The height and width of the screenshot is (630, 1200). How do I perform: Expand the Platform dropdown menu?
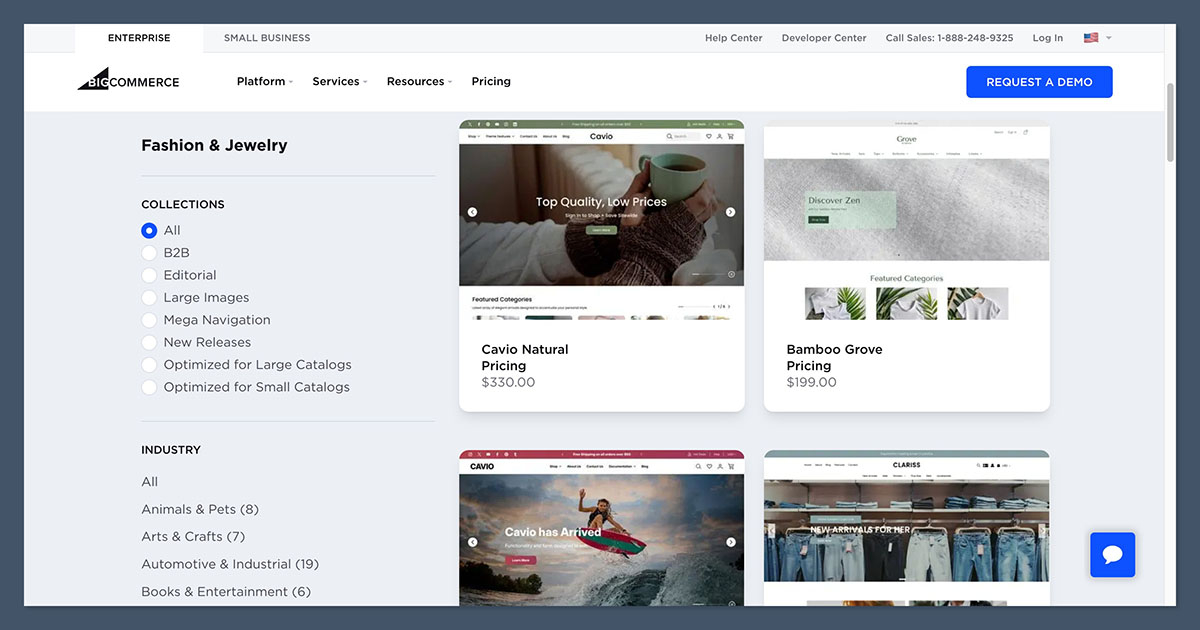pyautogui.click(x=264, y=82)
